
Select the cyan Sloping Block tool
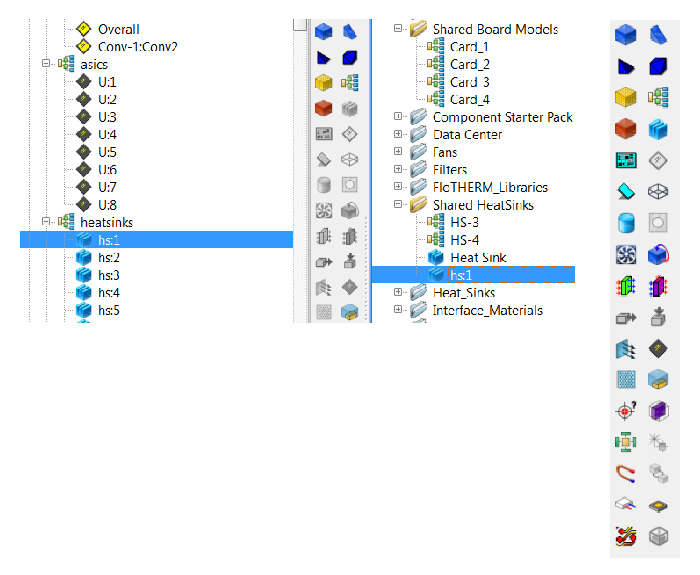[x=625, y=192]
